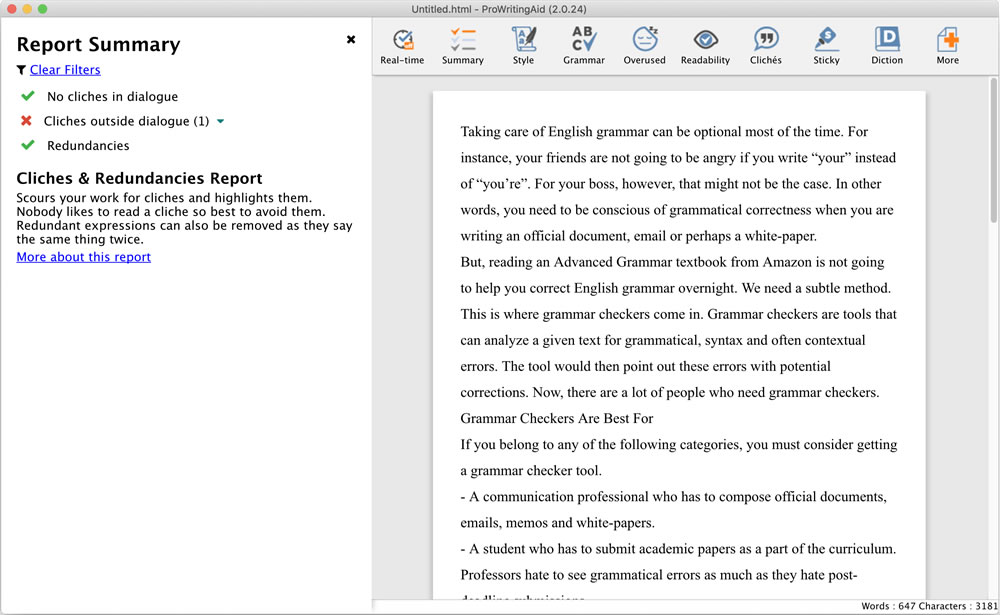Click the filter funnel icon
The image size is (1000, 615).
click(x=21, y=70)
